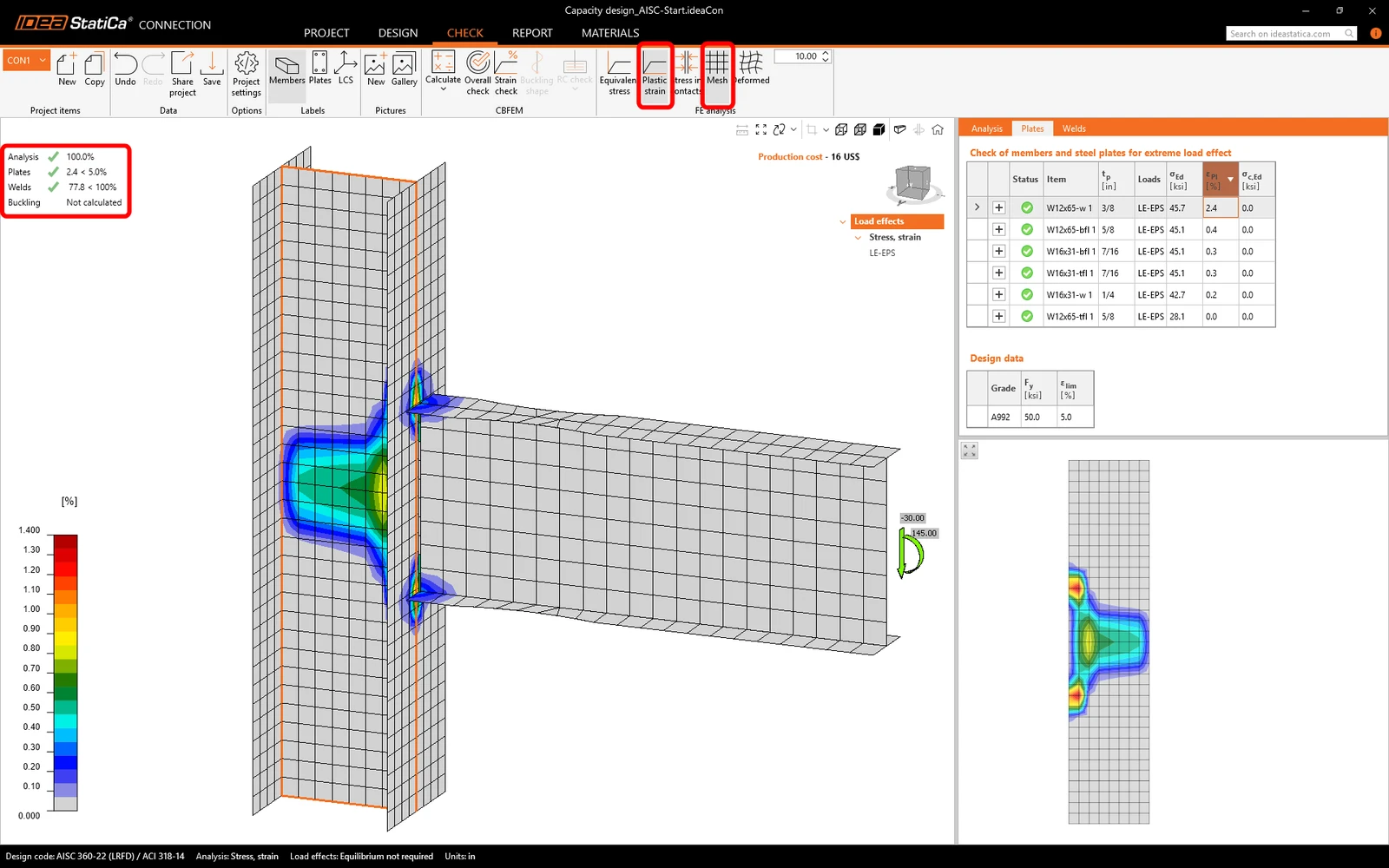
Task: Click the 145.00 load label
Action: (925, 533)
